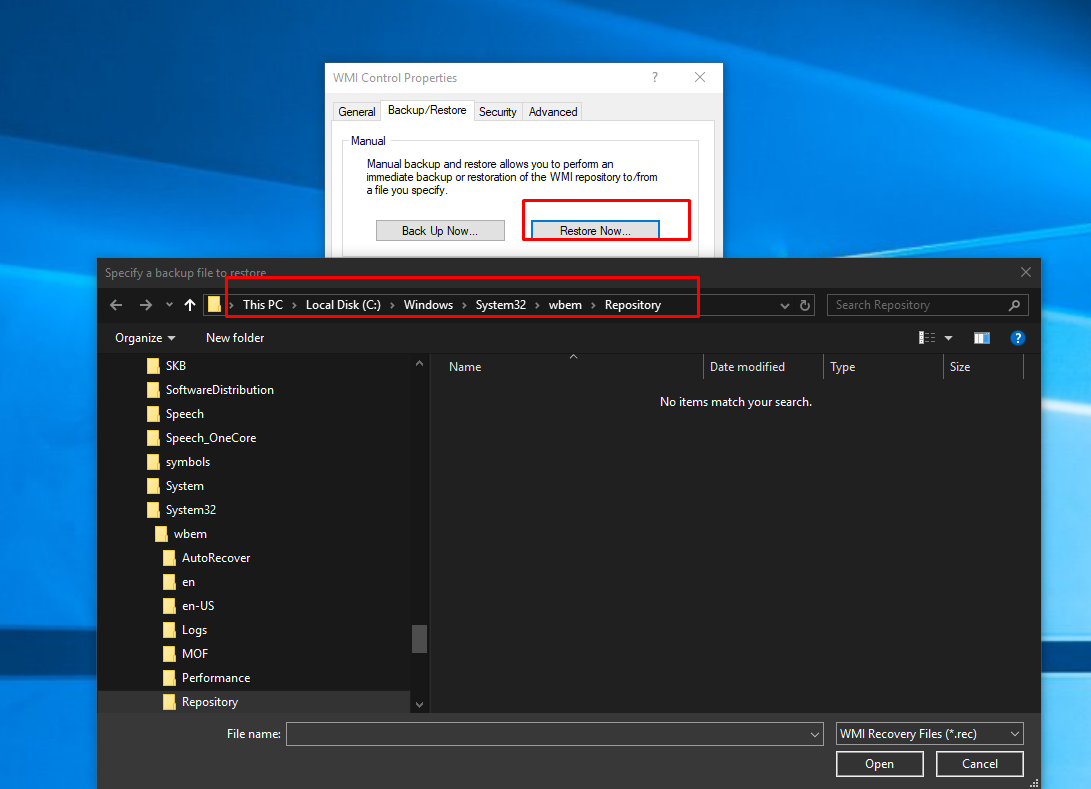Select the System32 tree folder
The image size is (1091, 789).
[x=191, y=509]
